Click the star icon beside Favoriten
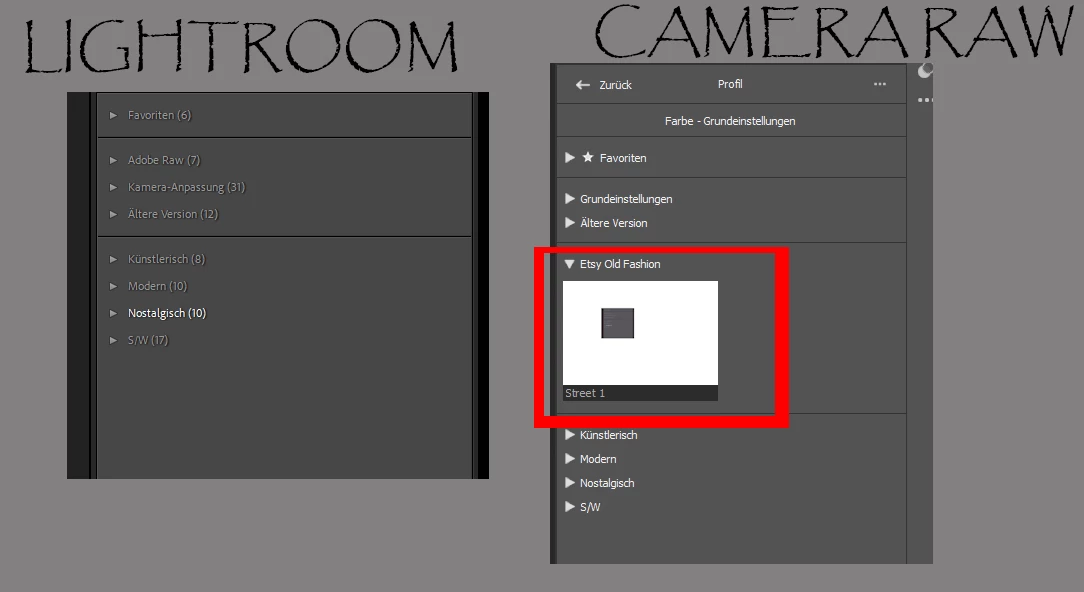This screenshot has width=1084, height=592. [x=588, y=157]
